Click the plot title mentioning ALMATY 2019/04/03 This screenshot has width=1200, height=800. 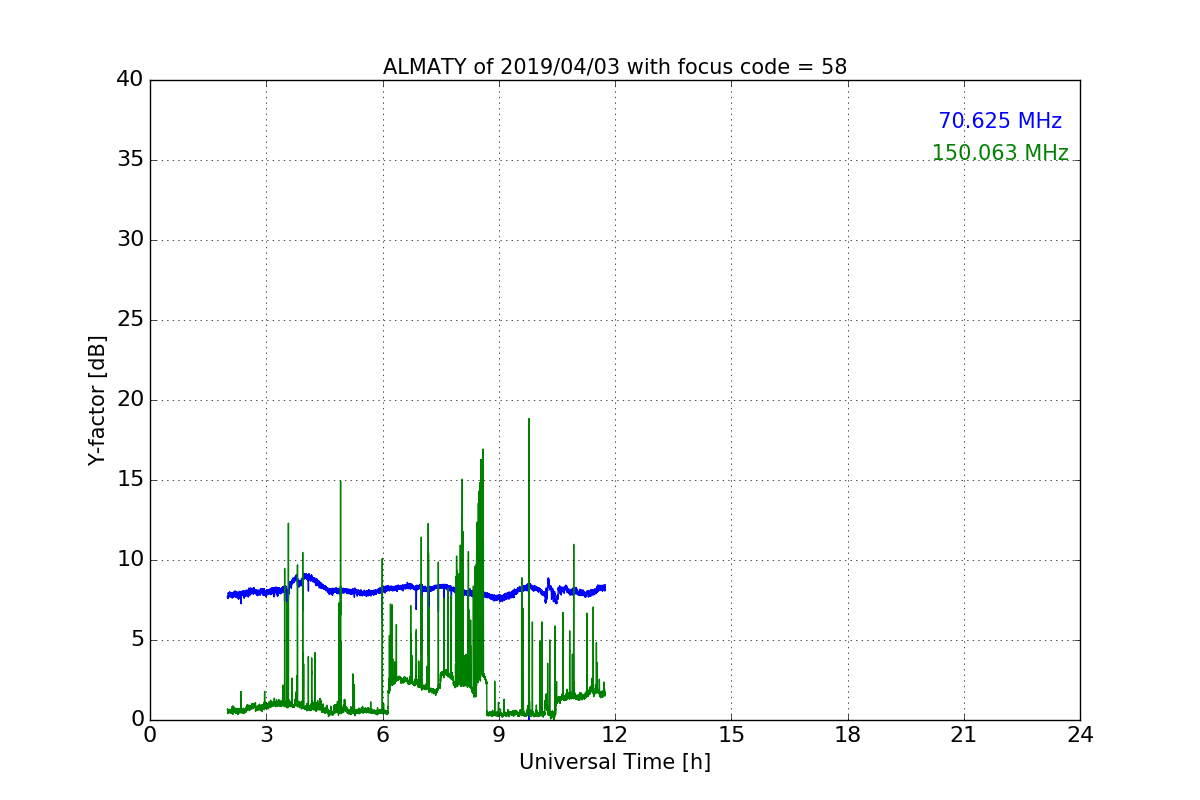pyautogui.click(x=615, y=67)
